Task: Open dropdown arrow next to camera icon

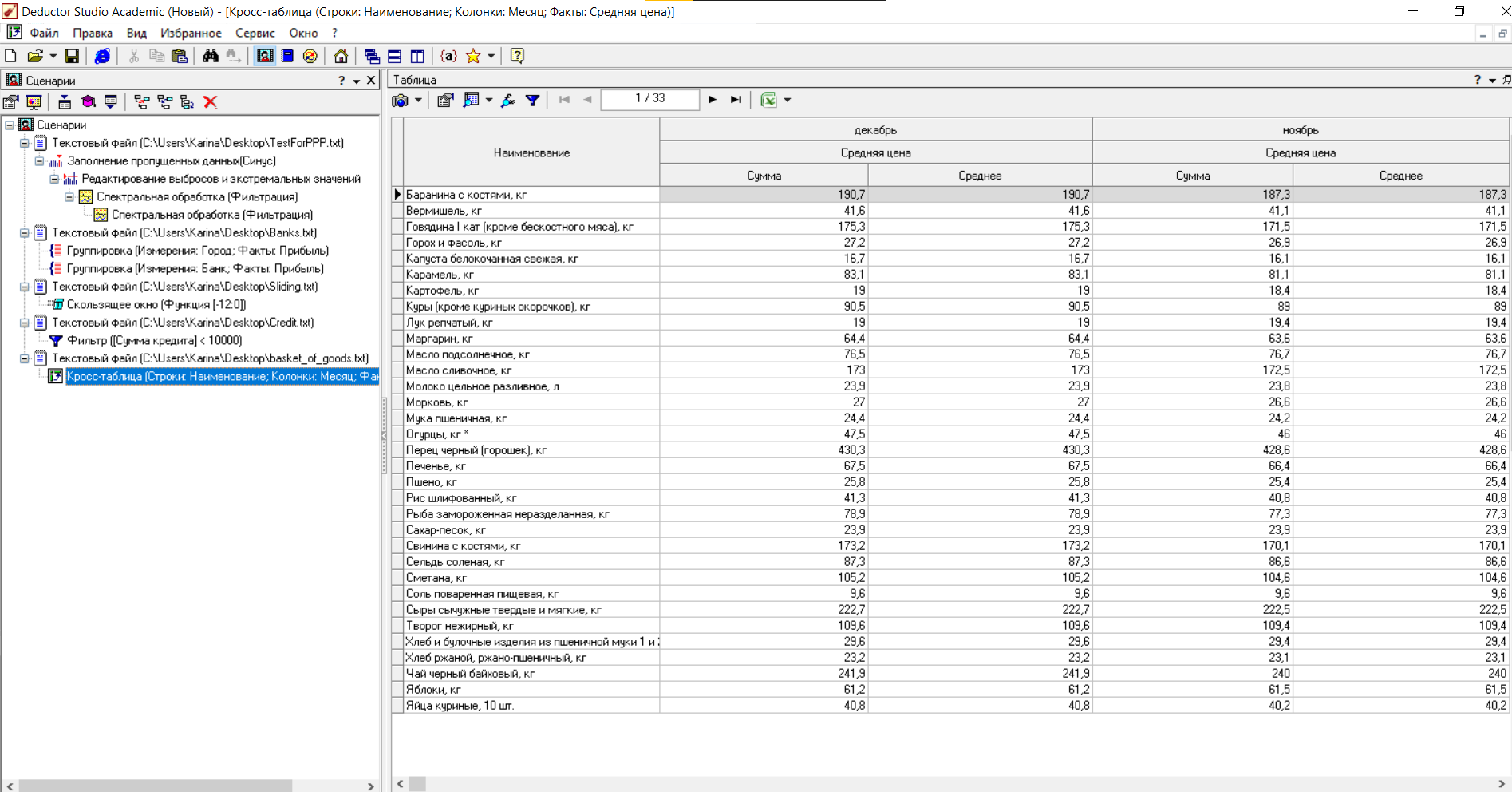Action: [x=418, y=100]
